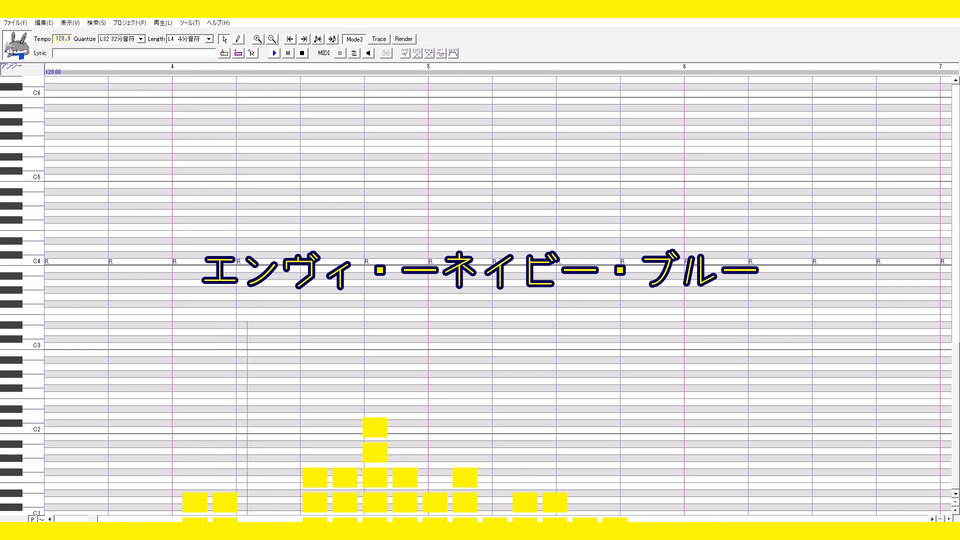
Task: Click the C3 piano key
Action: [x=22, y=345]
